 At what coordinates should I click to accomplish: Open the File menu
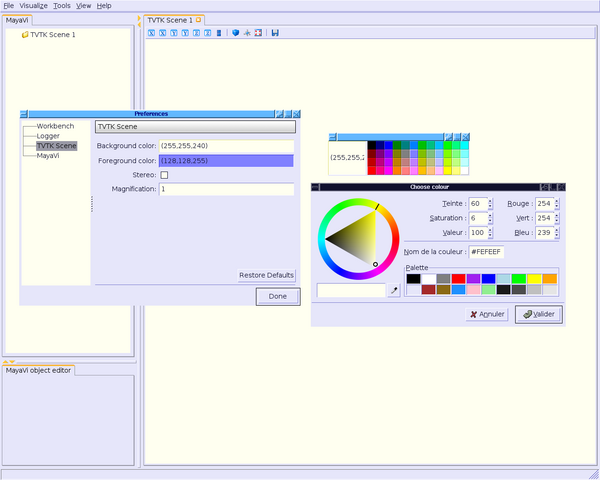[x=8, y=6]
